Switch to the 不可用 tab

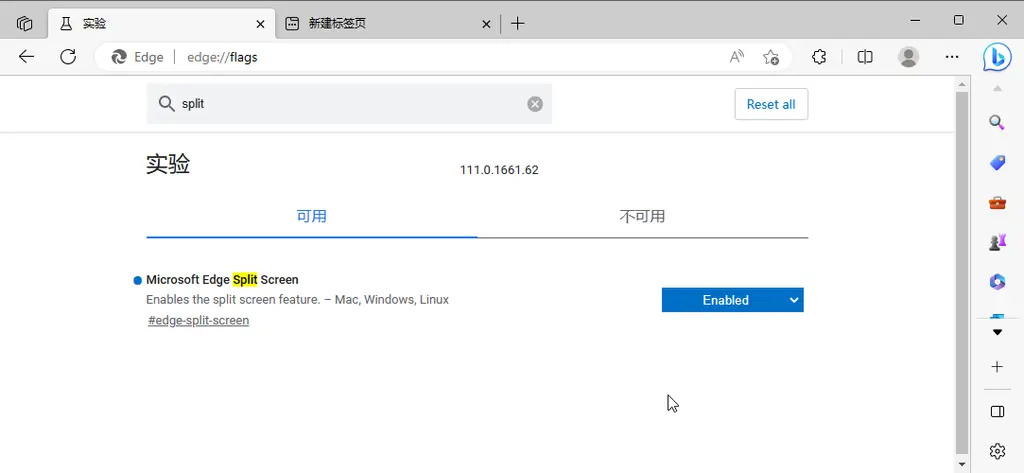(x=642, y=216)
